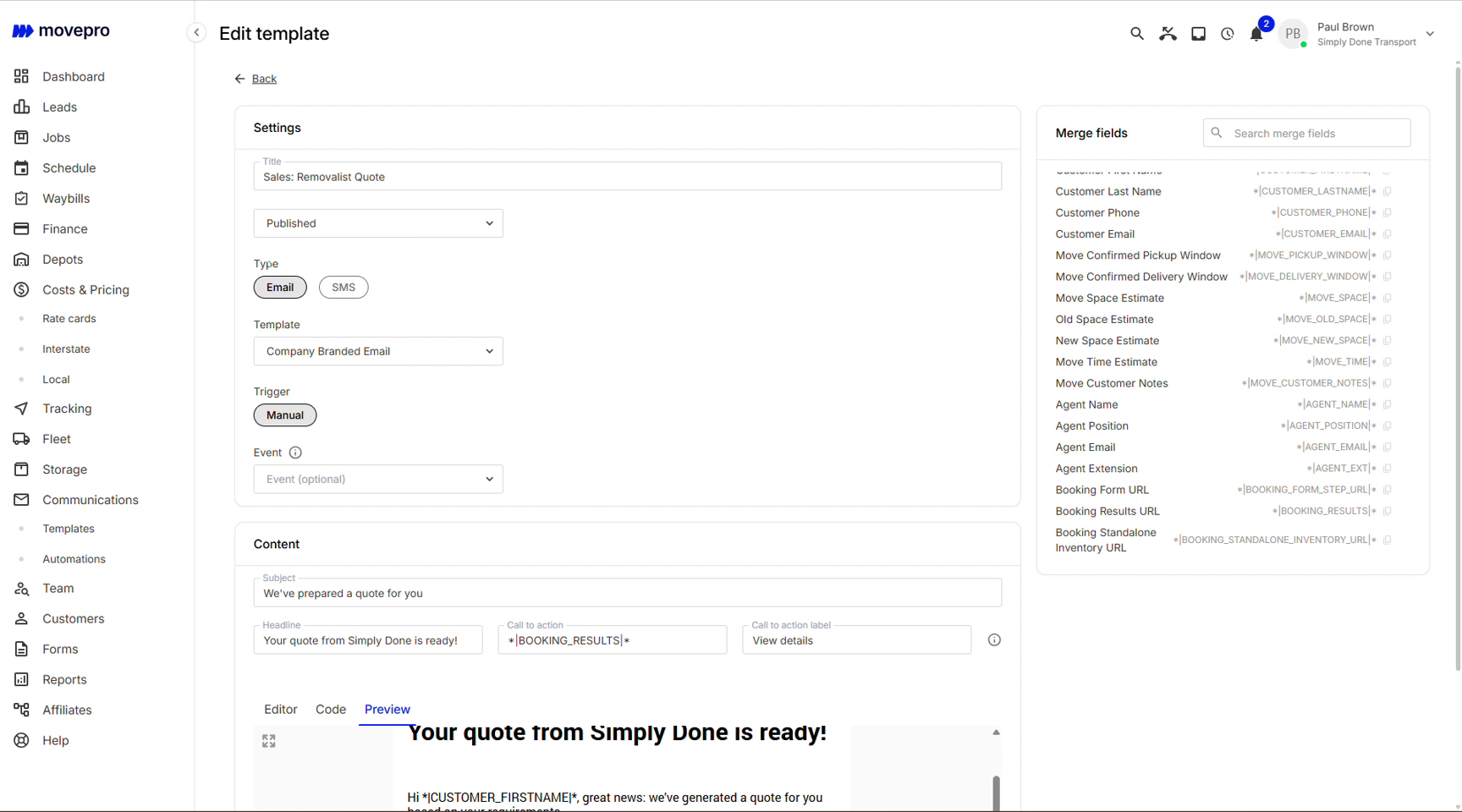
Task: Select the Manual trigger chip
Action: (x=285, y=415)
